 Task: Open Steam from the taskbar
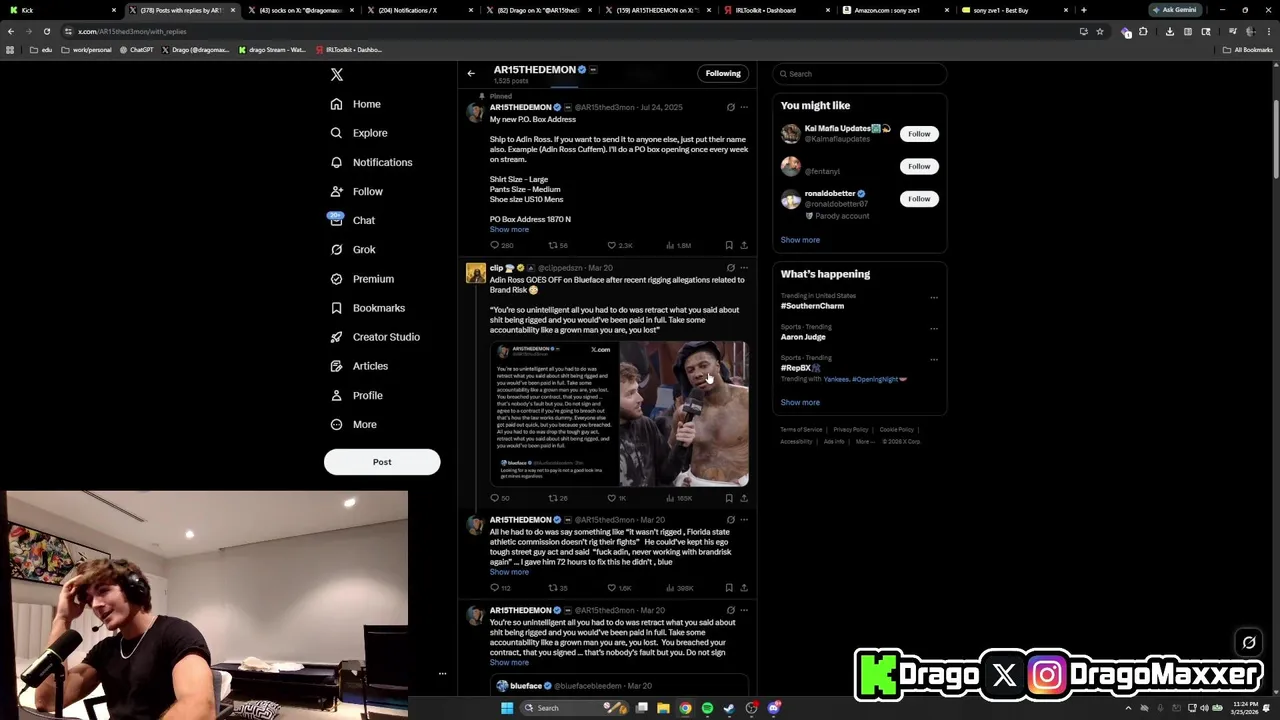(729, 708)
